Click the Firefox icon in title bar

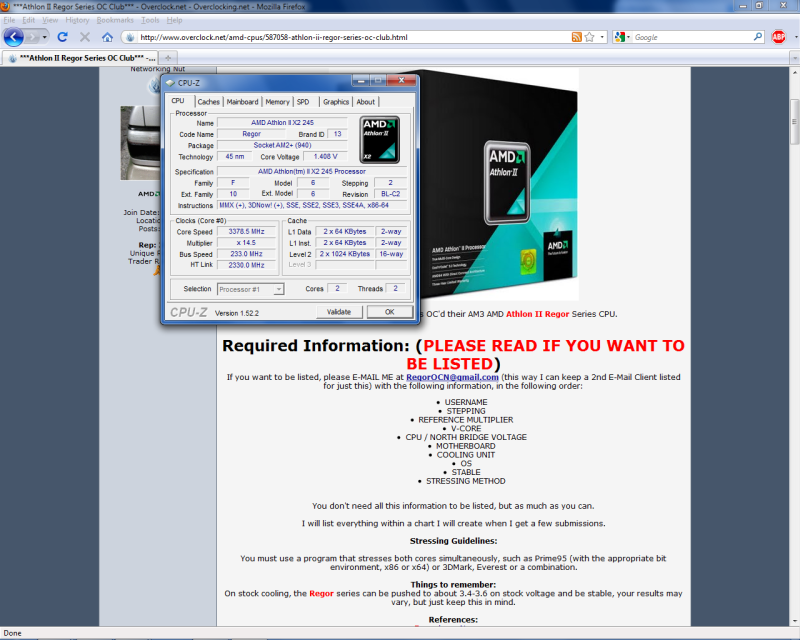point(5,6)
